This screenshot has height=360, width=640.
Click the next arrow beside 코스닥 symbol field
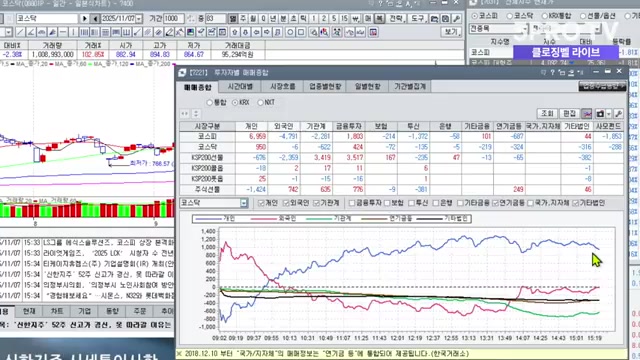click(84, 18)
